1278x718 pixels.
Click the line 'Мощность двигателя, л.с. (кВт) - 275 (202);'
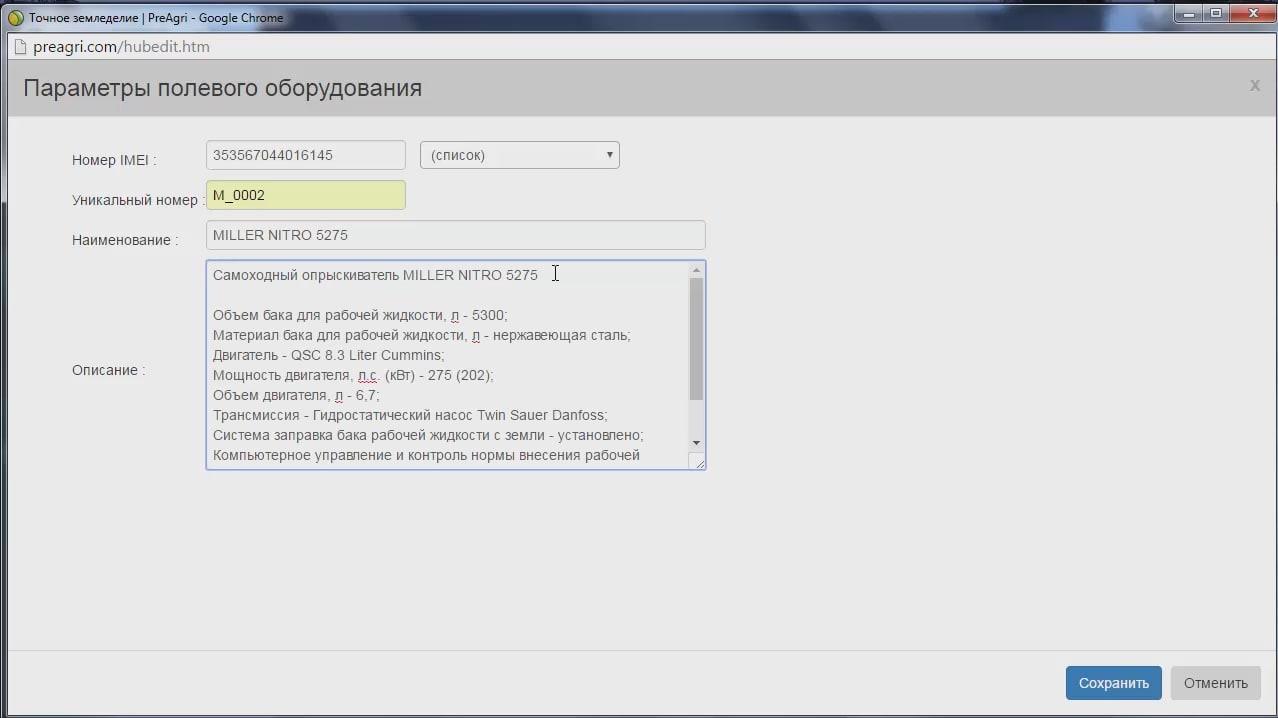353,375
